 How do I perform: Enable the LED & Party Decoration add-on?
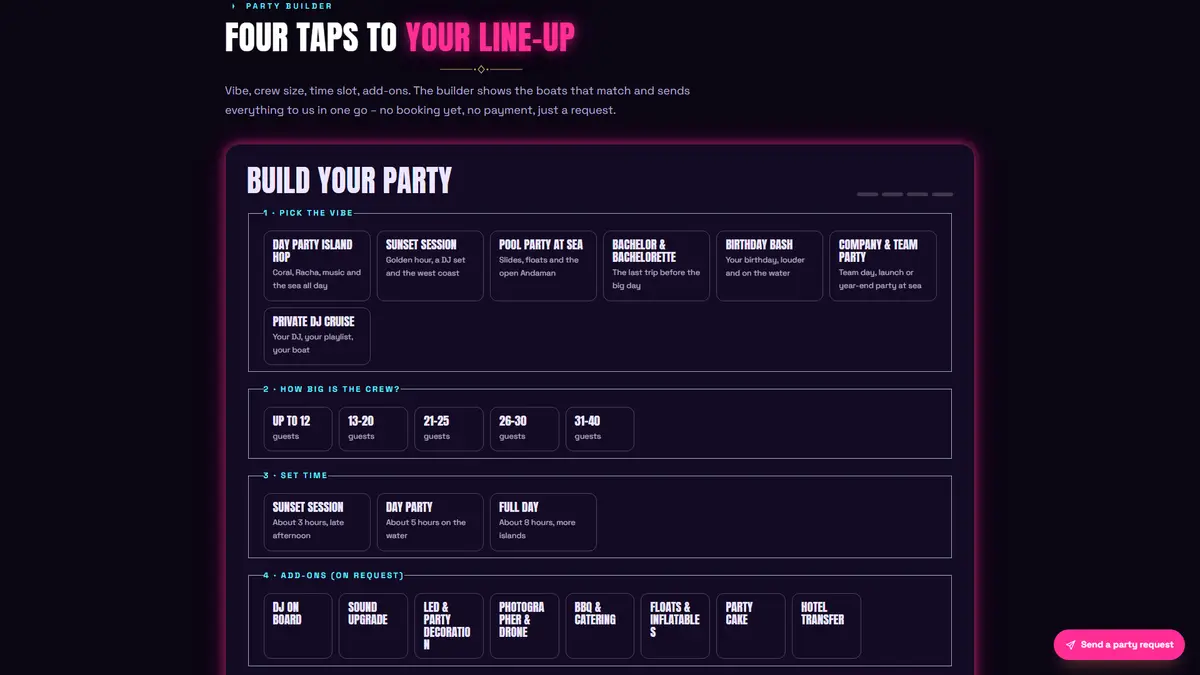(449, 626)
